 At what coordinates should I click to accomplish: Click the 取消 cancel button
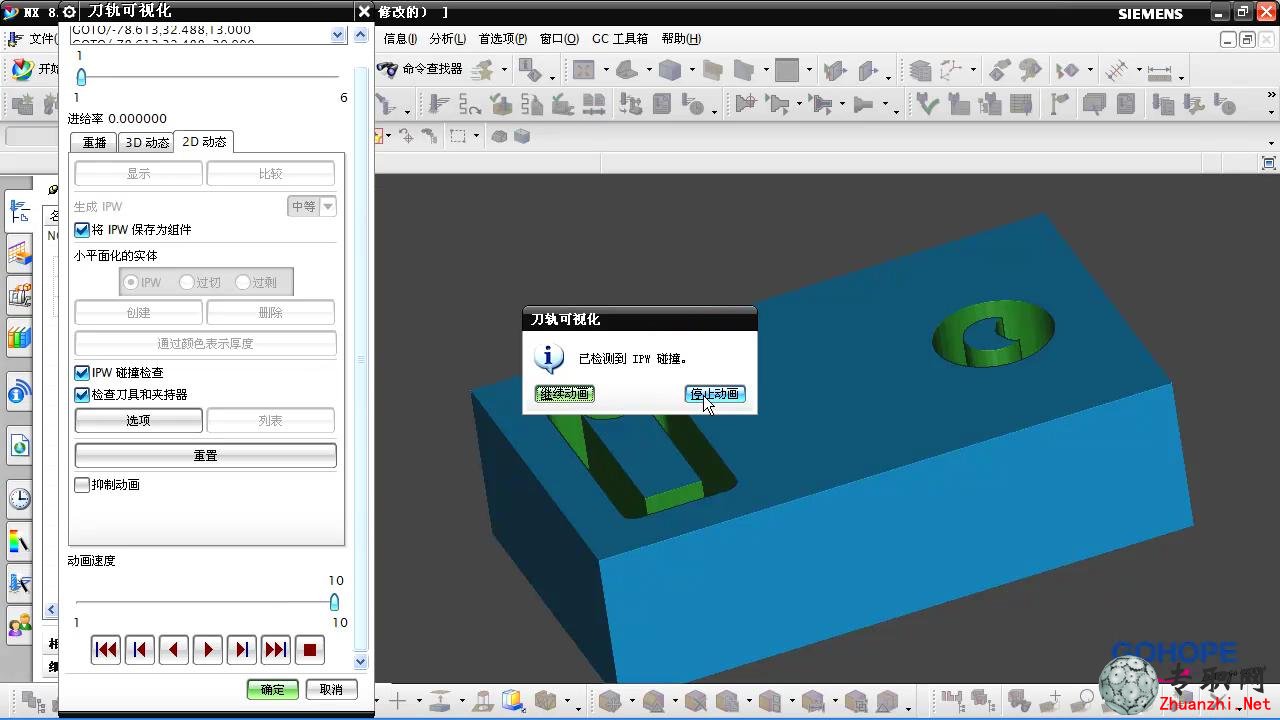click(331, 690)
